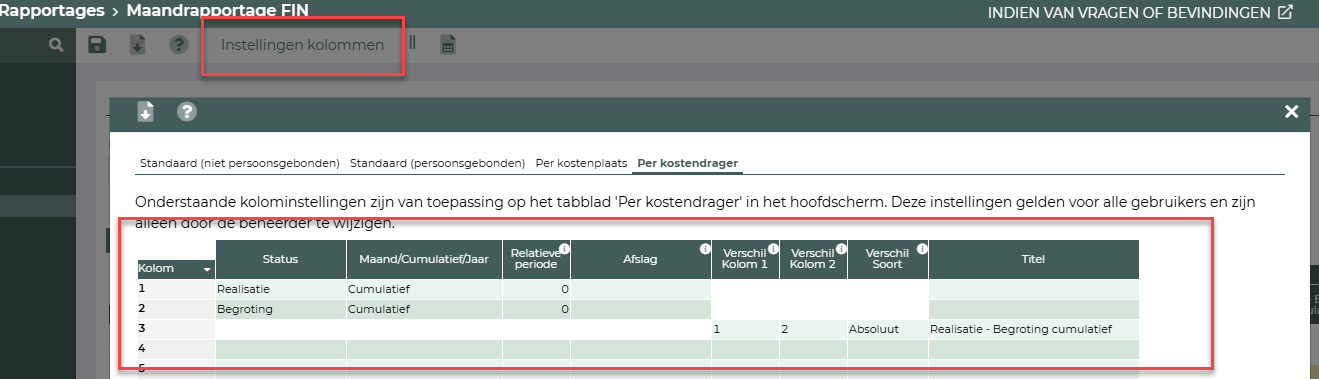Click info icon on Verschil Soort header
This screenshot has height=379, width=1319.
pyautogui.click(x=922, y=249)
